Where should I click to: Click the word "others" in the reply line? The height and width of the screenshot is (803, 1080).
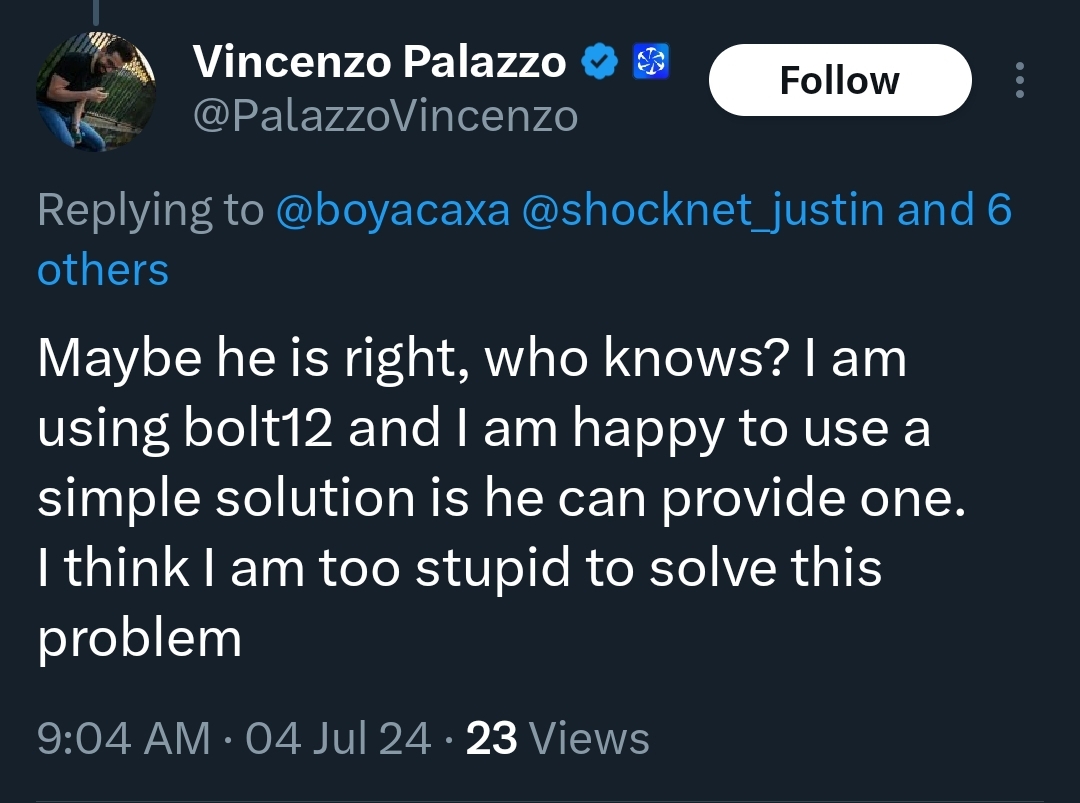[x=103, y=270]
